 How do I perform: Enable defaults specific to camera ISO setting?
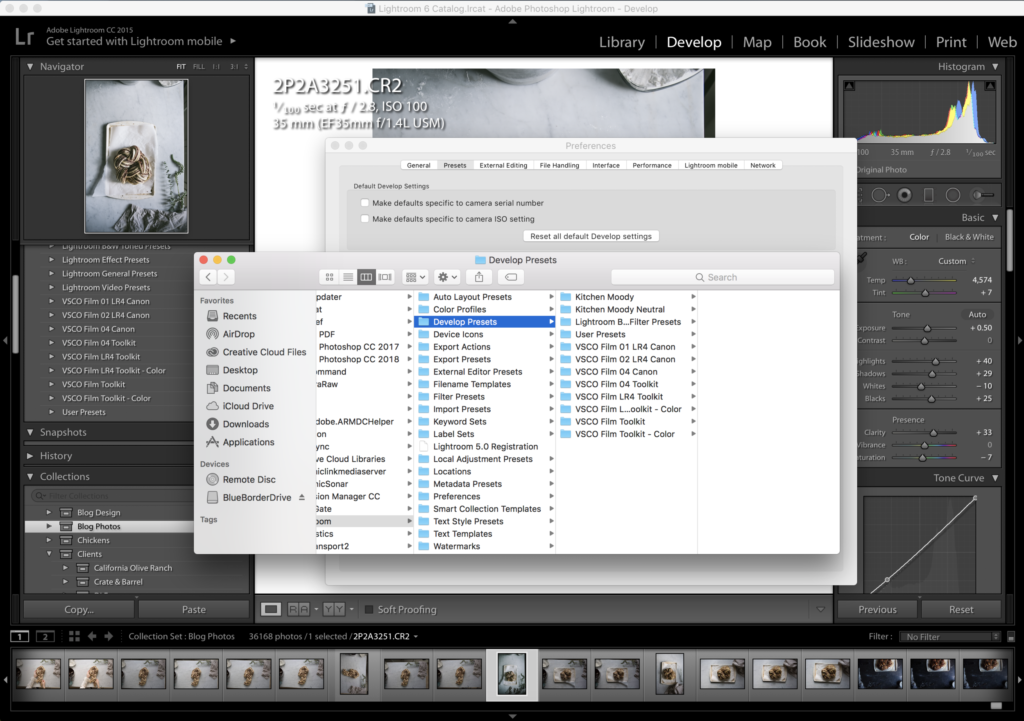364,219
